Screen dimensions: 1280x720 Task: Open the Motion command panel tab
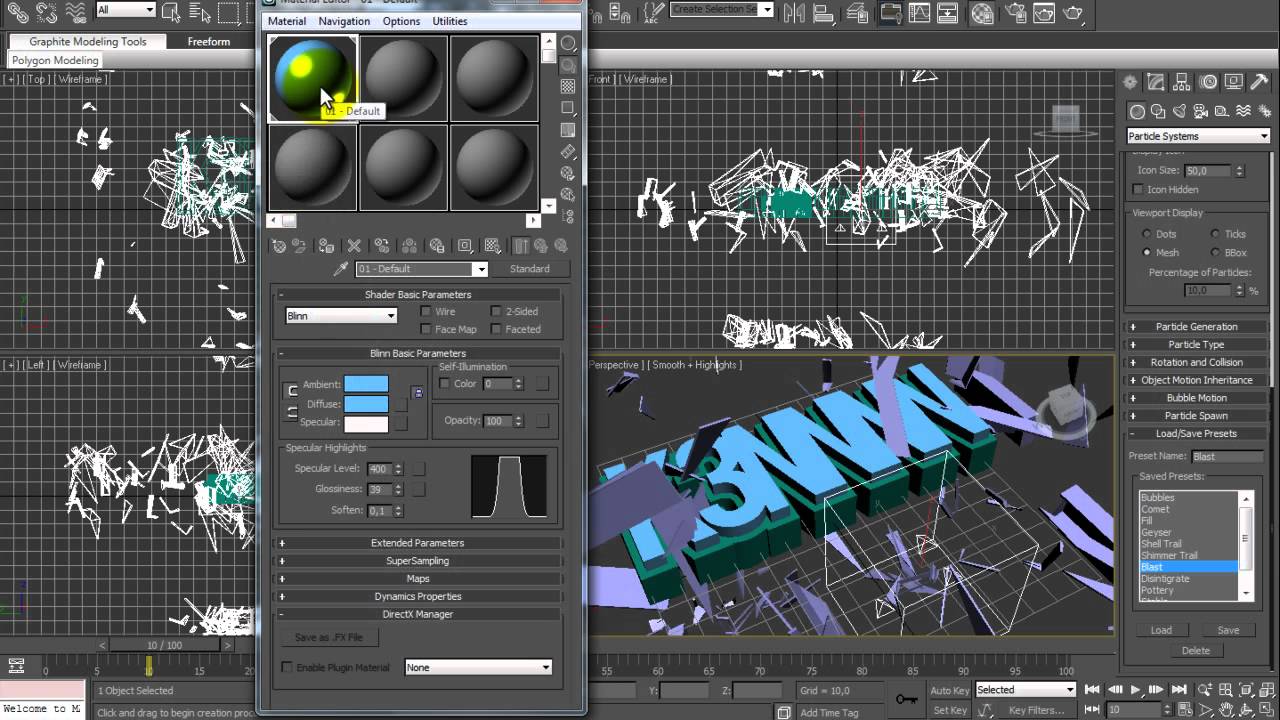point(1208,83)
